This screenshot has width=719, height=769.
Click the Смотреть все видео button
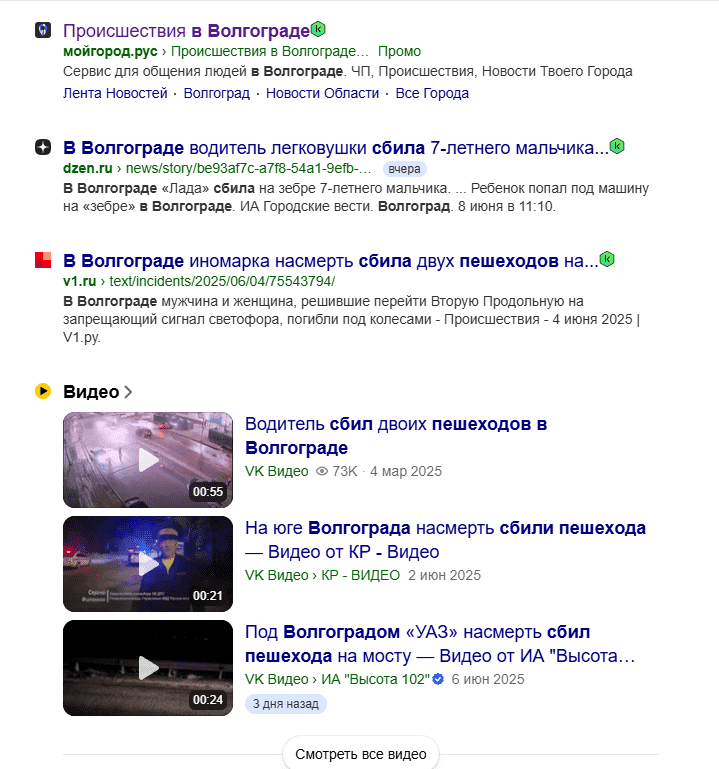coord(361,754)
